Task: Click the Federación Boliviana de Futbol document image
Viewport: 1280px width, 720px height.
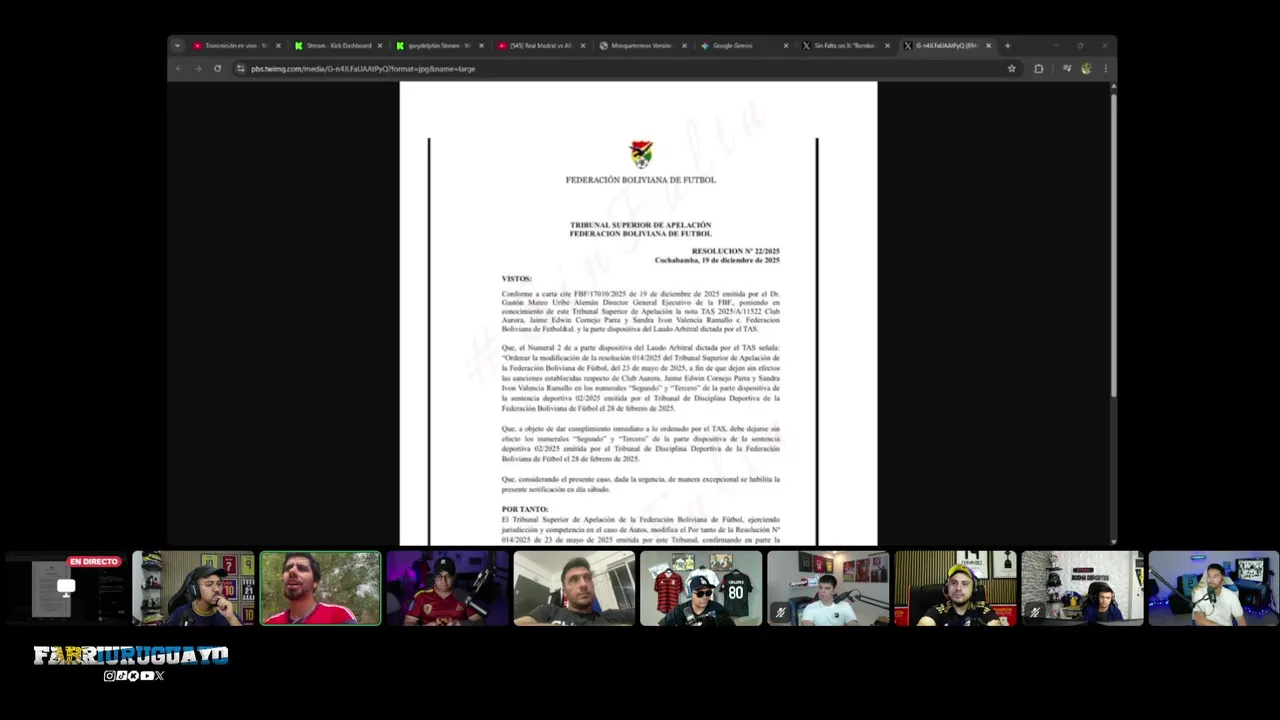Action: click(x=638, y=314)
